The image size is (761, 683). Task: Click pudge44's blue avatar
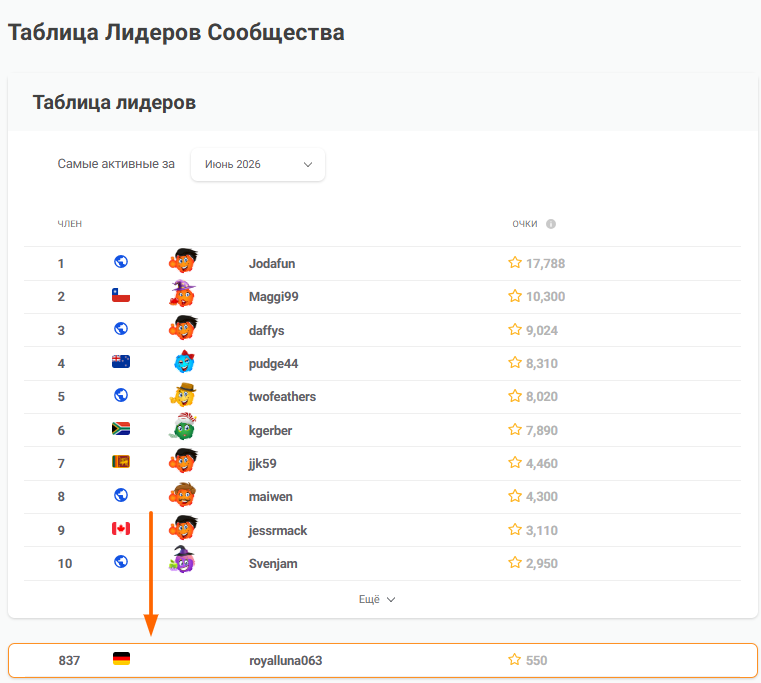tap(184, 362)
